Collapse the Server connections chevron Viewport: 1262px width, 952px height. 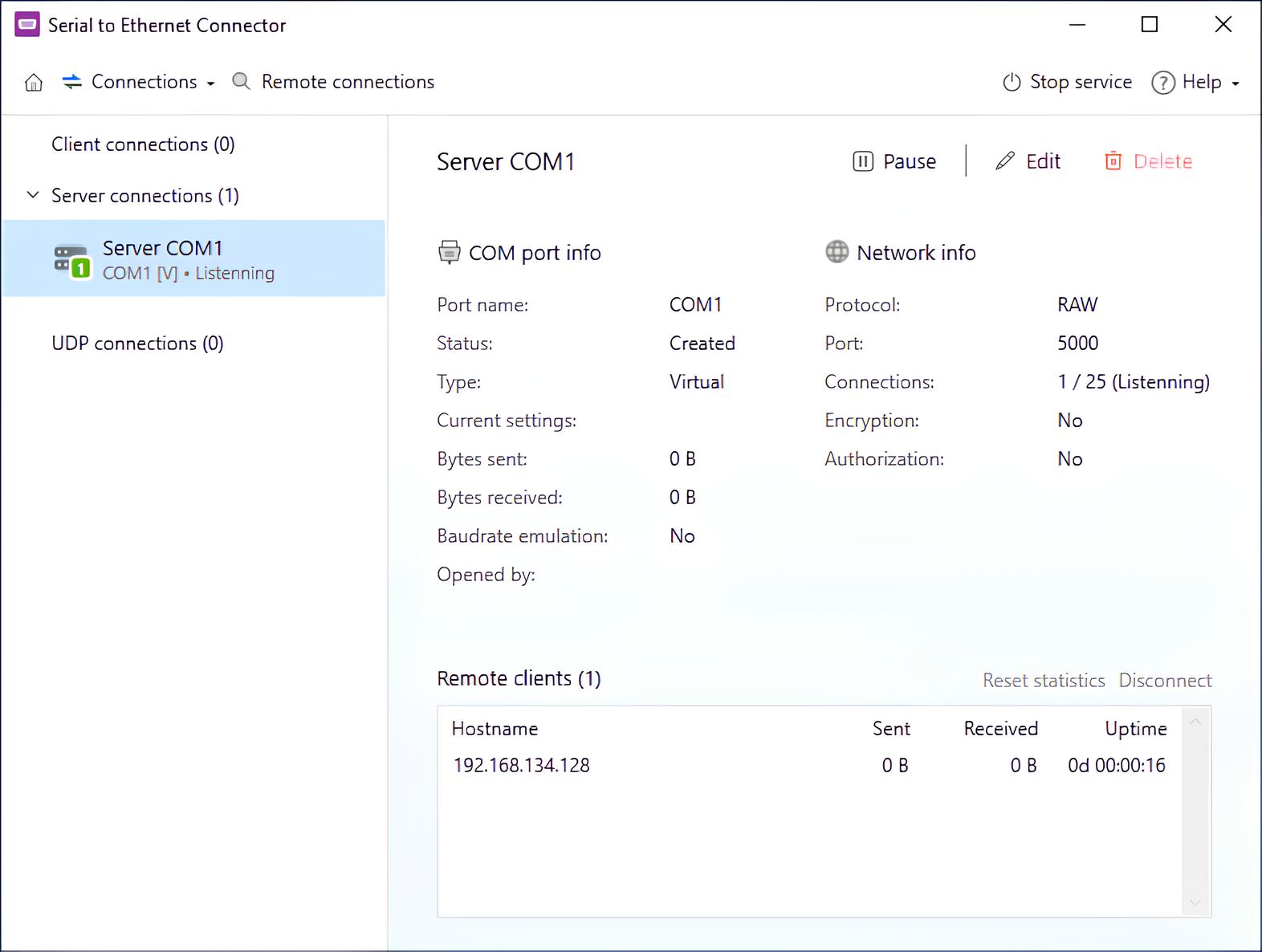(x=33, y=195)
